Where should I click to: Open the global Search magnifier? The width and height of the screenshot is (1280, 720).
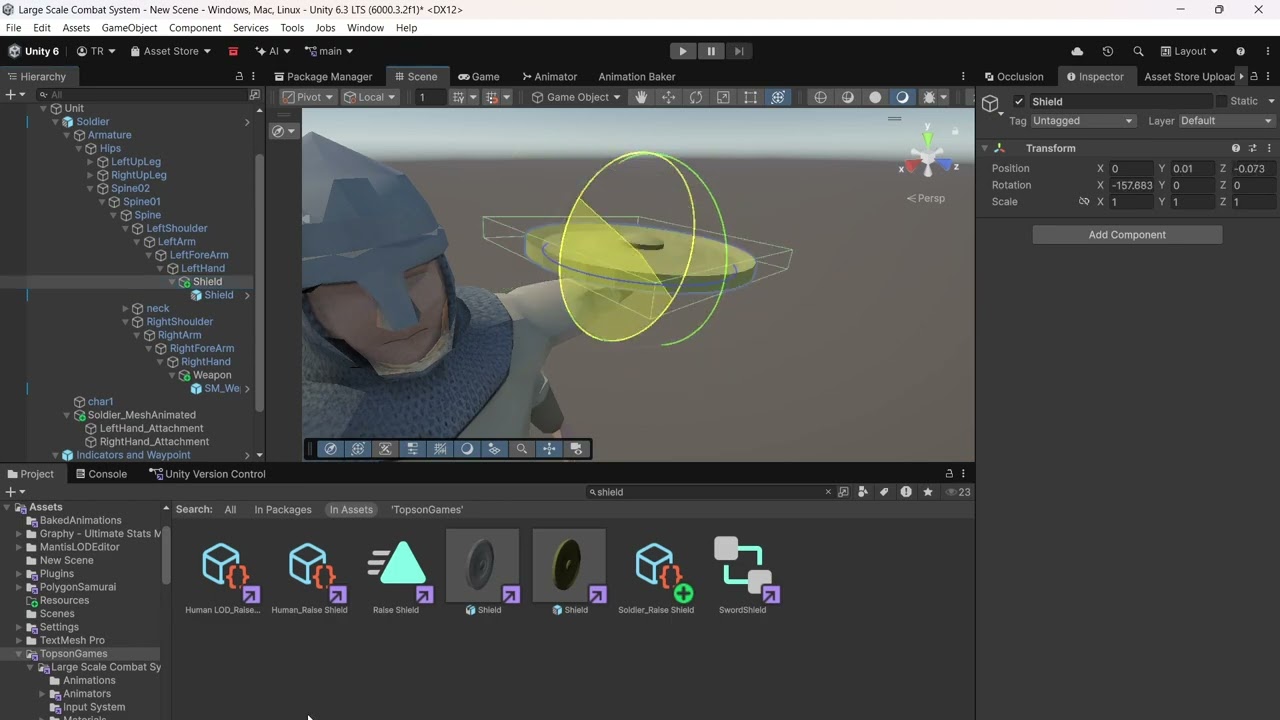tap(1138, 51)
